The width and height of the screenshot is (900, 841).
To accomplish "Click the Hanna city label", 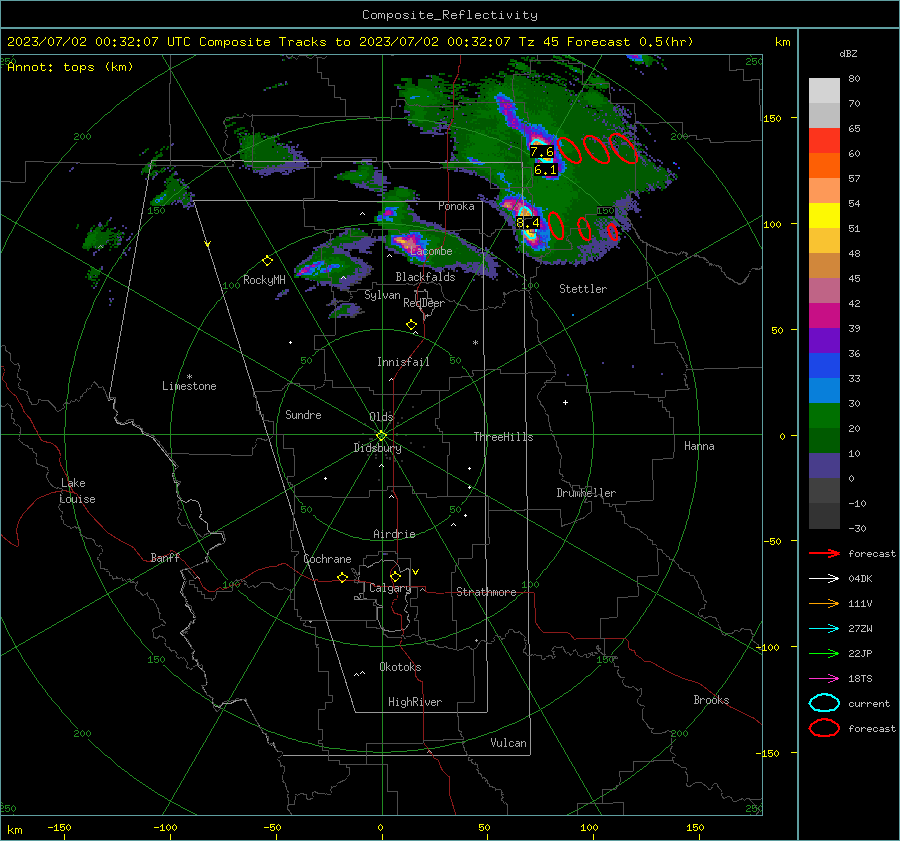I will click(699, 446).
